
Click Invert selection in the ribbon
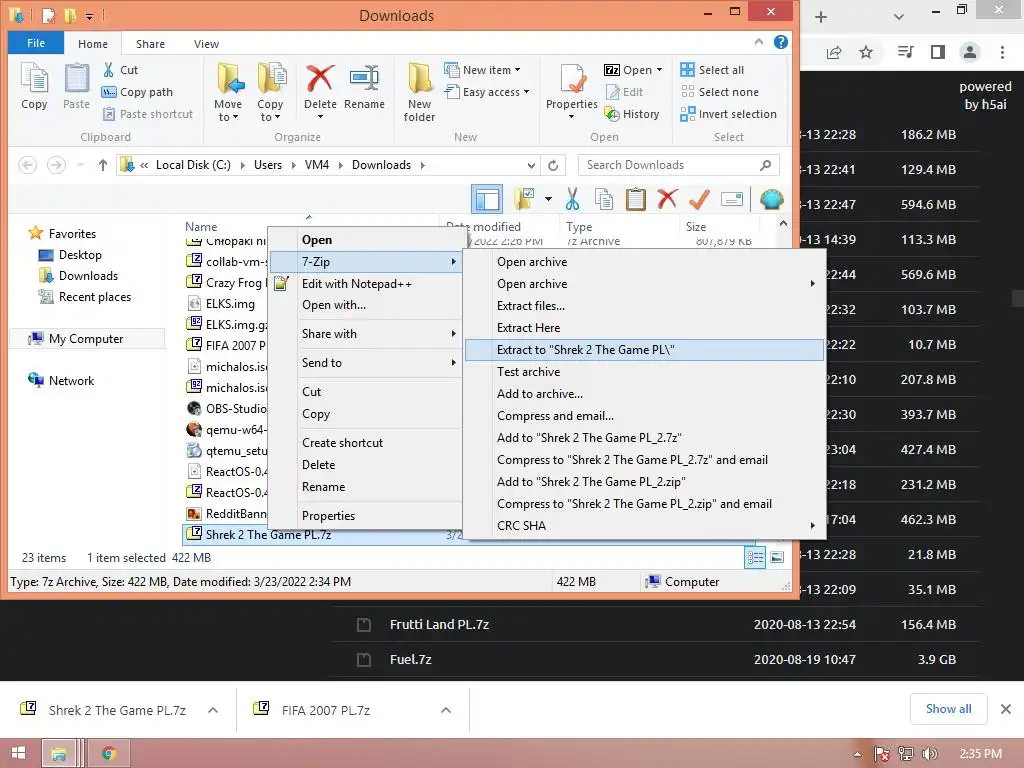pyautogui.click(x=728, y=114)
